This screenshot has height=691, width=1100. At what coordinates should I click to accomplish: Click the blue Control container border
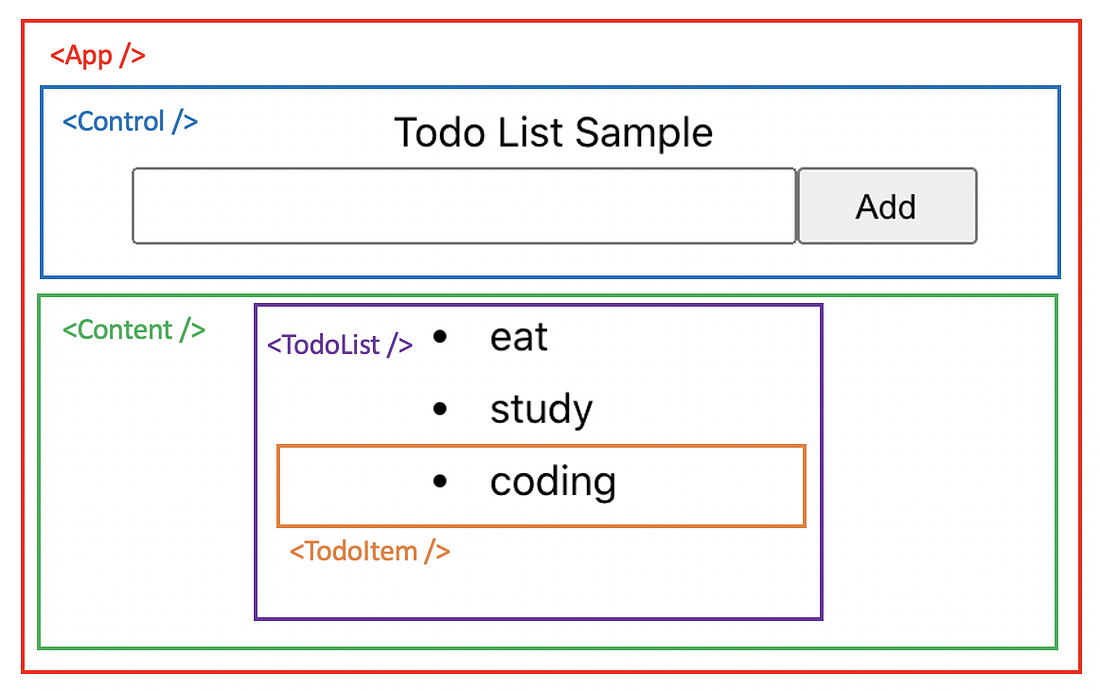(550, 88)
